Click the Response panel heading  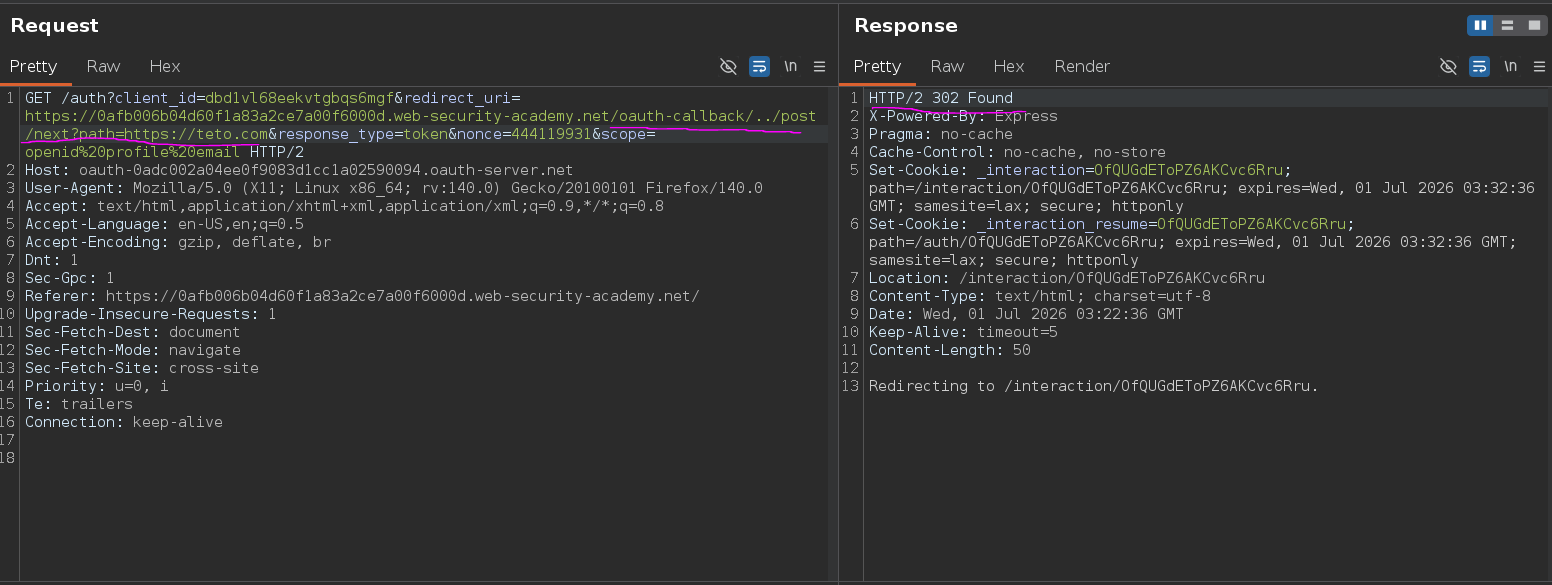tap(906, 26)
